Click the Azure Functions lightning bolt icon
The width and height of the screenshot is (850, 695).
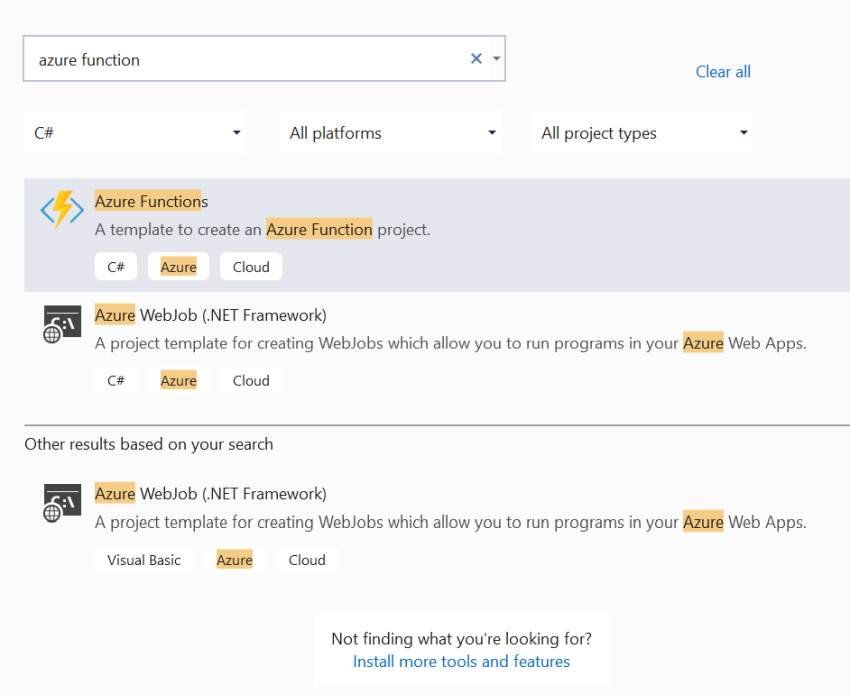[x=61, y=211]
